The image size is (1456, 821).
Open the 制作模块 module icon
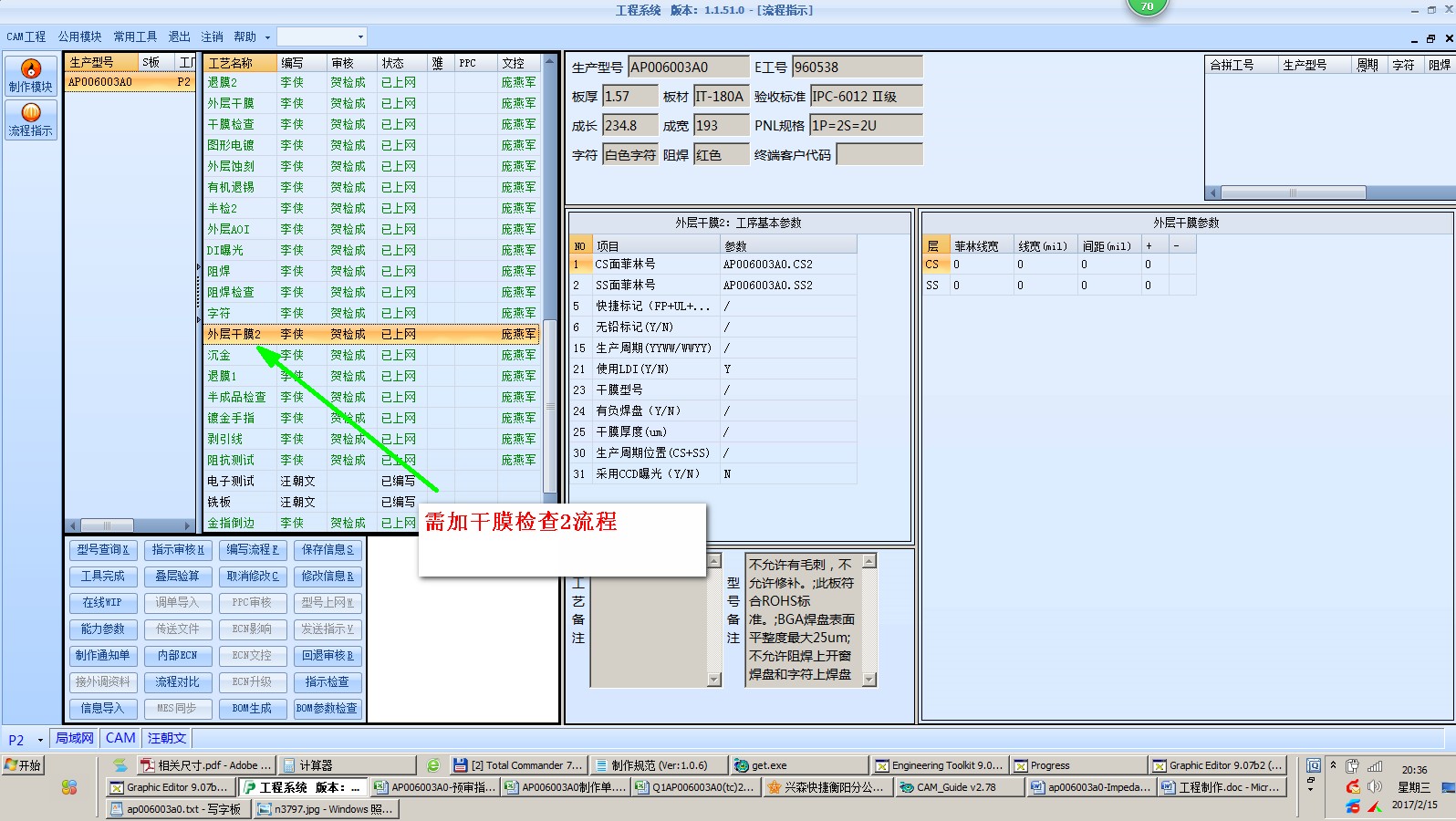(x=31, y=75)
